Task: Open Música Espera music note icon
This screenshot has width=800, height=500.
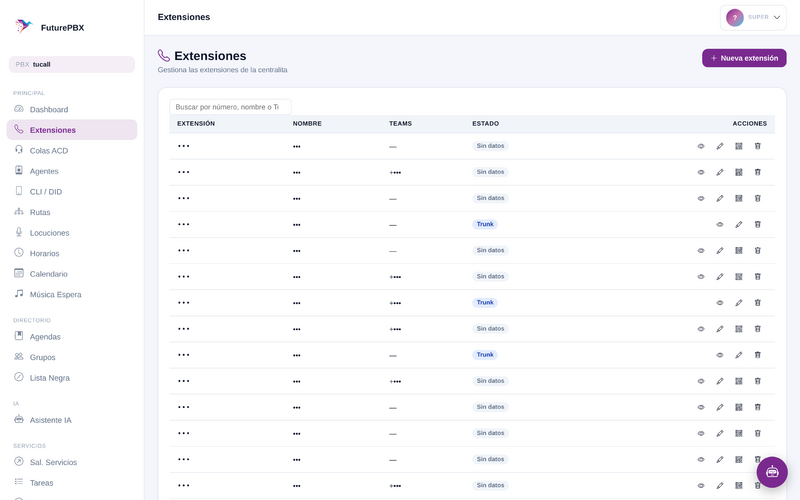Action: pos(19,293)
